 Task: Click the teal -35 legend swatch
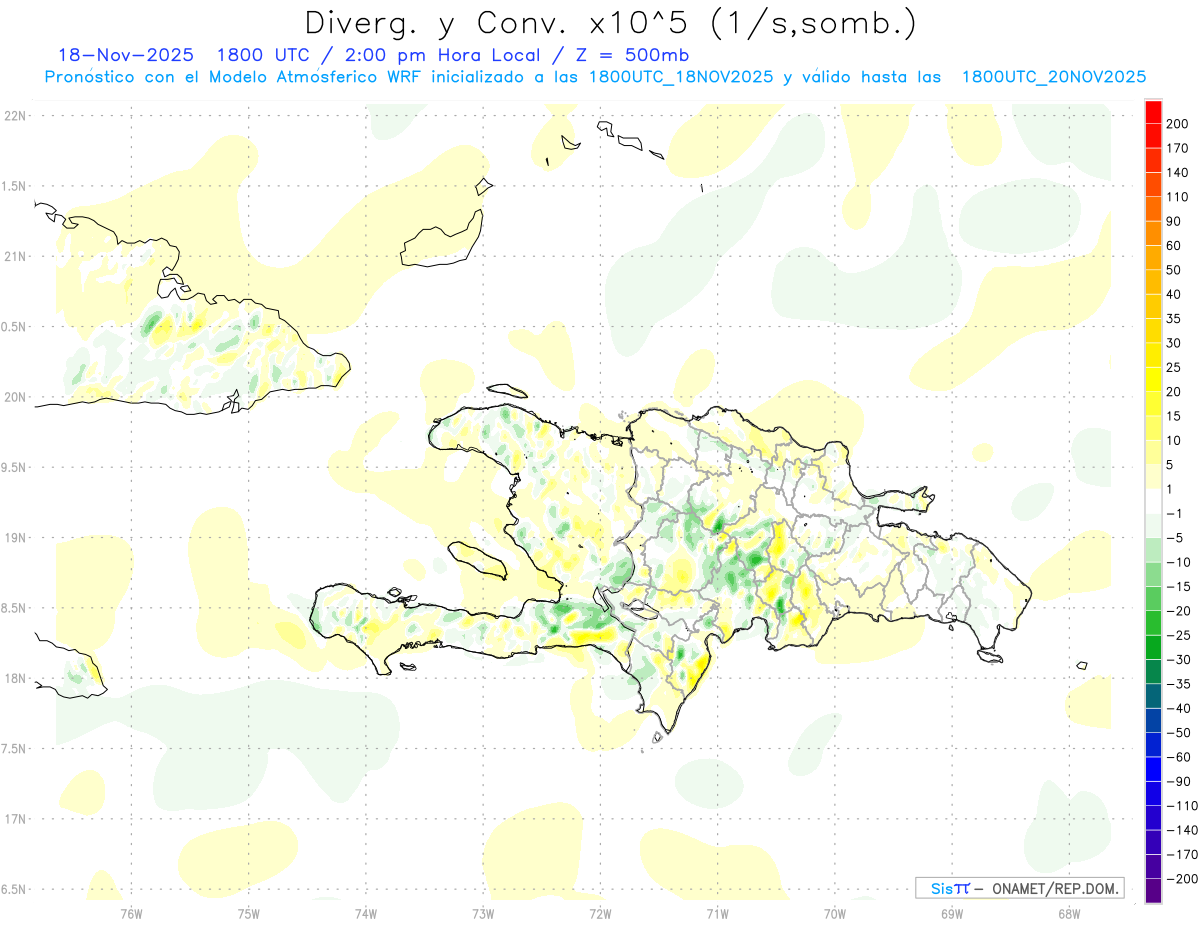[1153, 695]
